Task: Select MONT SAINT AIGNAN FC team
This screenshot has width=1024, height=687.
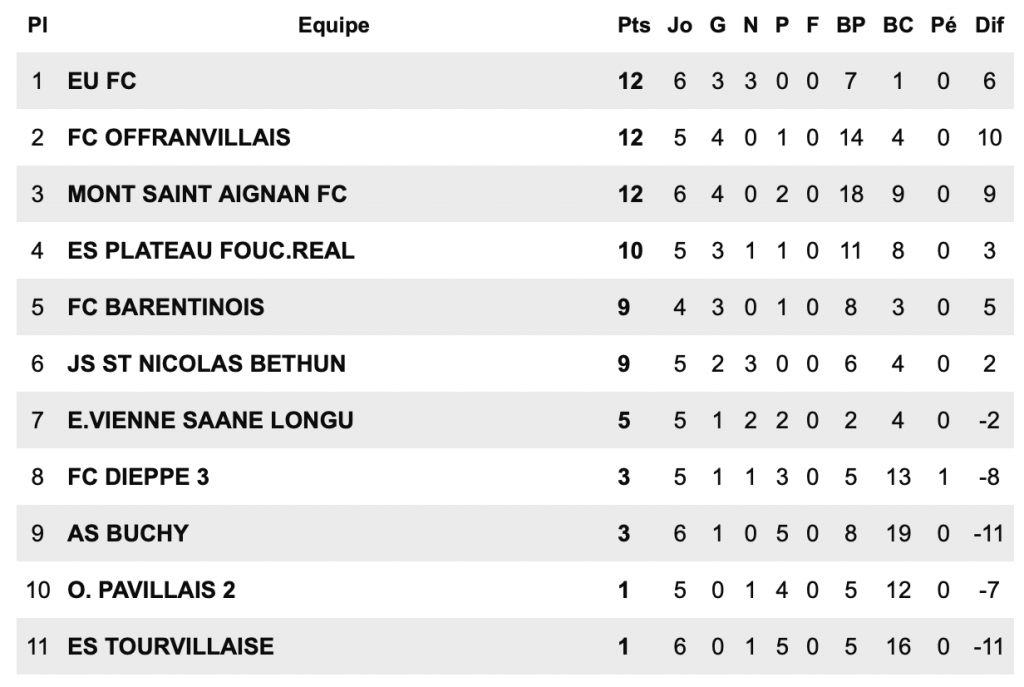Action: pos(207,194)
